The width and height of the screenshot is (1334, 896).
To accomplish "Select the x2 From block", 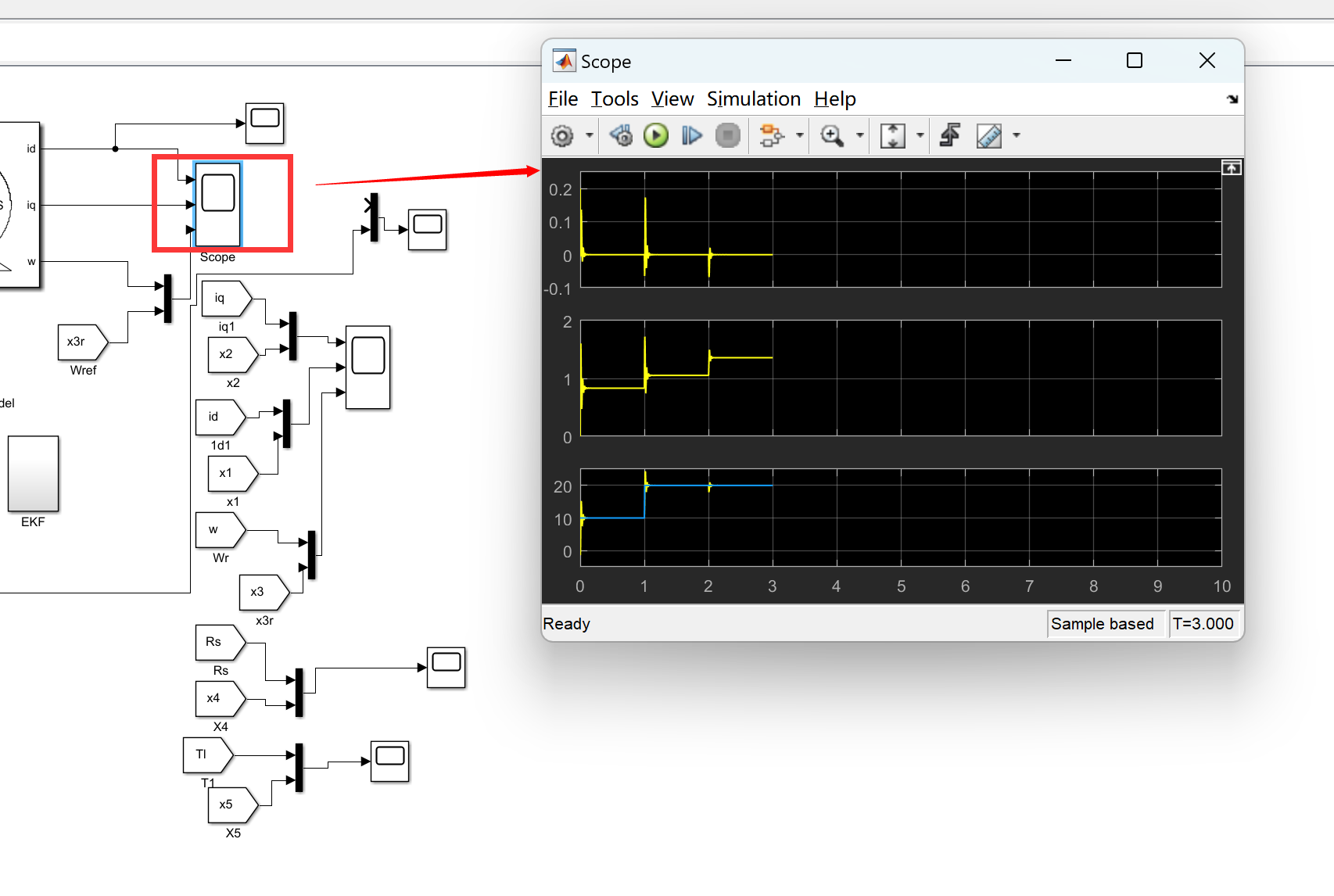I will pos(233,355).
